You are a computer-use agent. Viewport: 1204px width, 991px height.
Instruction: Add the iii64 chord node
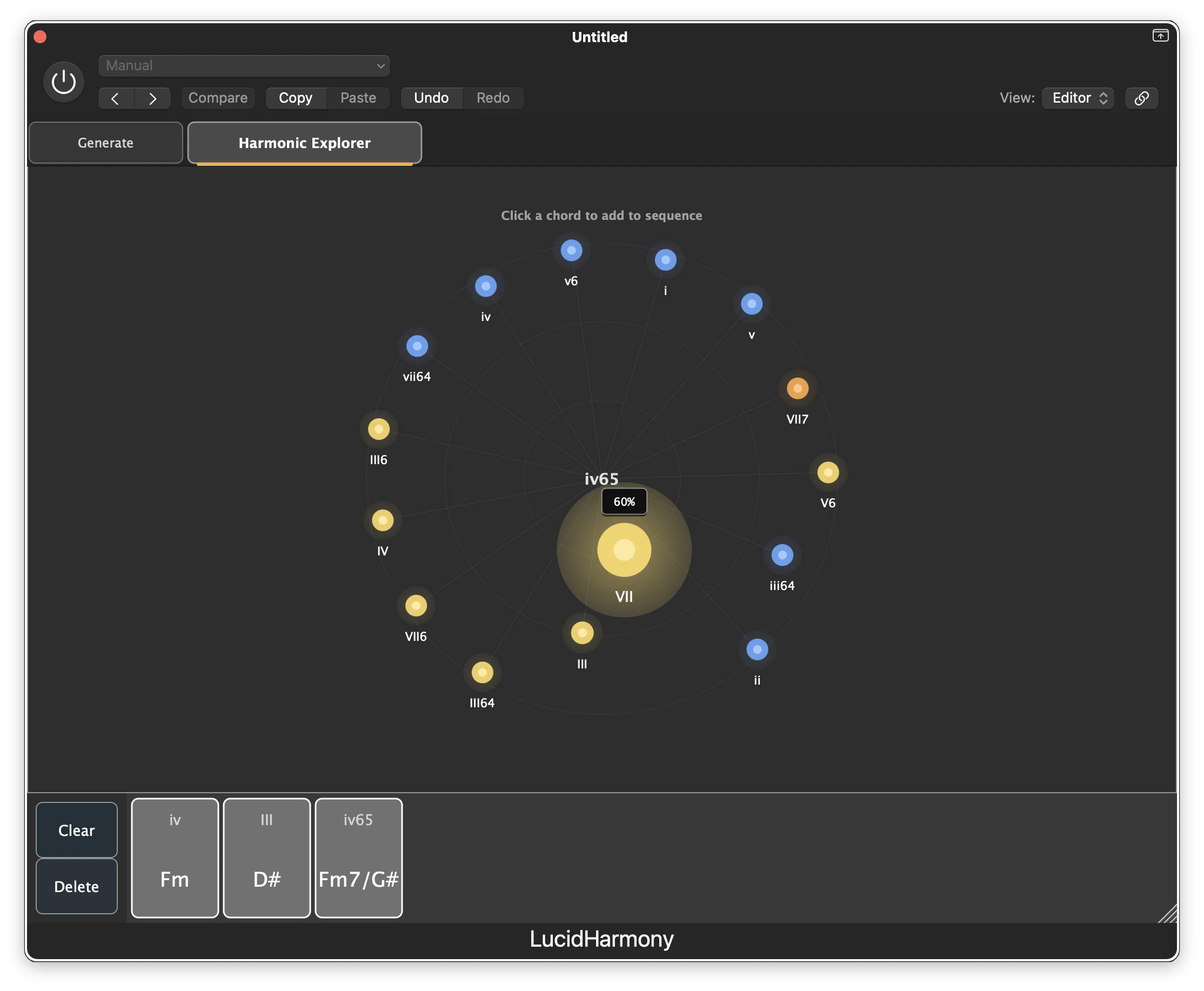[x=782, y=555]
